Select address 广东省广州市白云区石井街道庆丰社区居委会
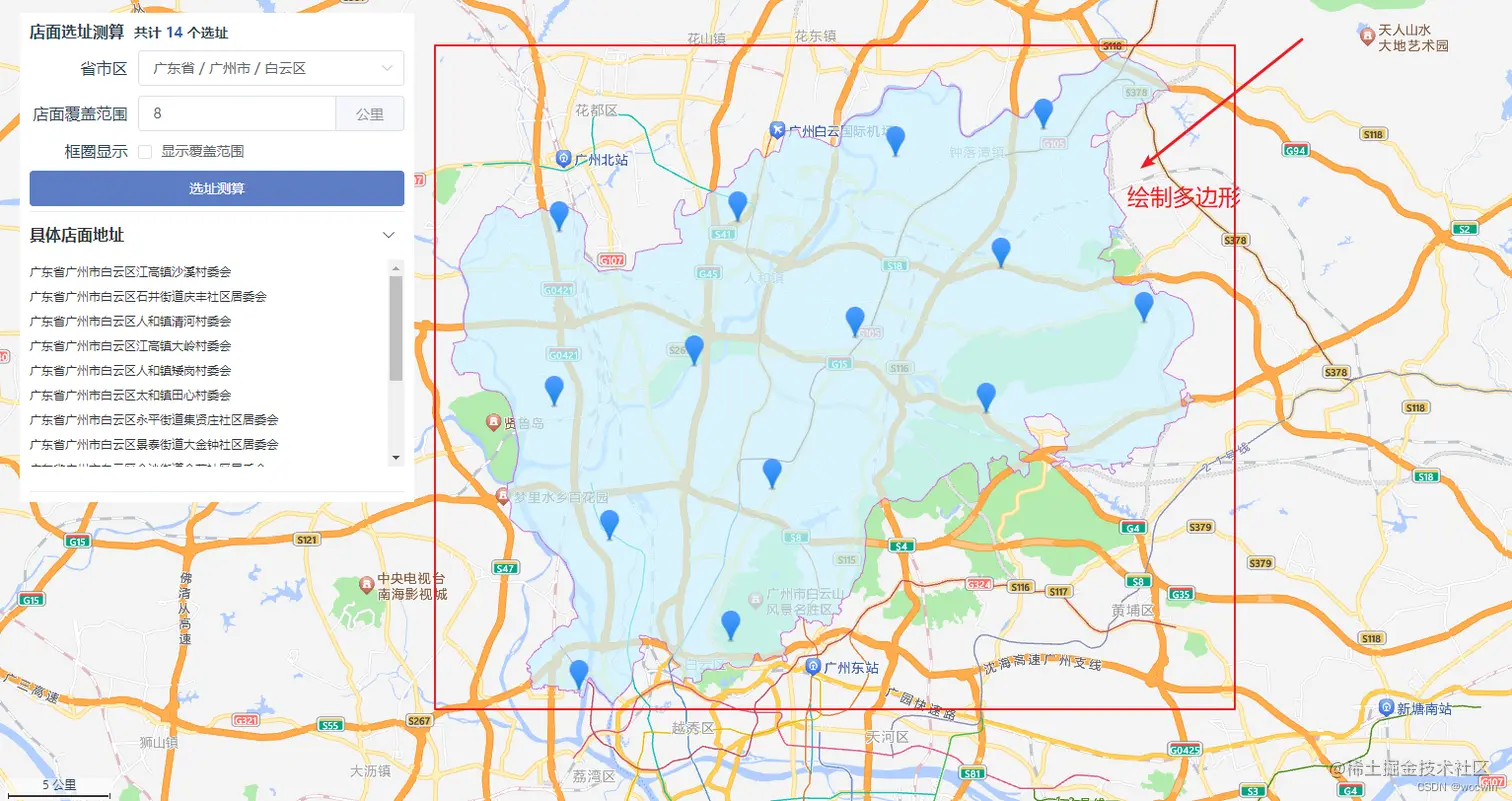This screenshot has height=801, width=1512. (148, 297)
